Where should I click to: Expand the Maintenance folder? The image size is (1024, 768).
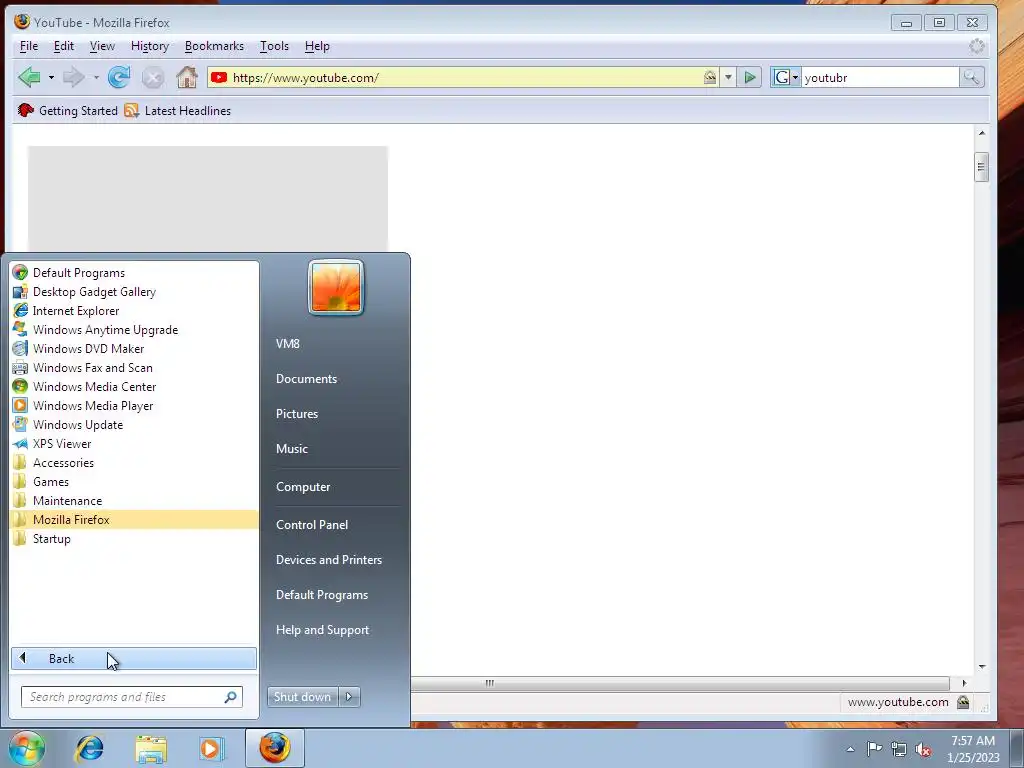(x=67, y=500)
